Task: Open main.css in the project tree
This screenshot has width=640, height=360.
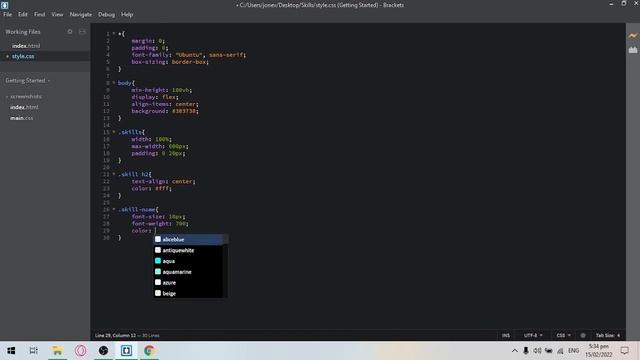Action: point(22,118)
